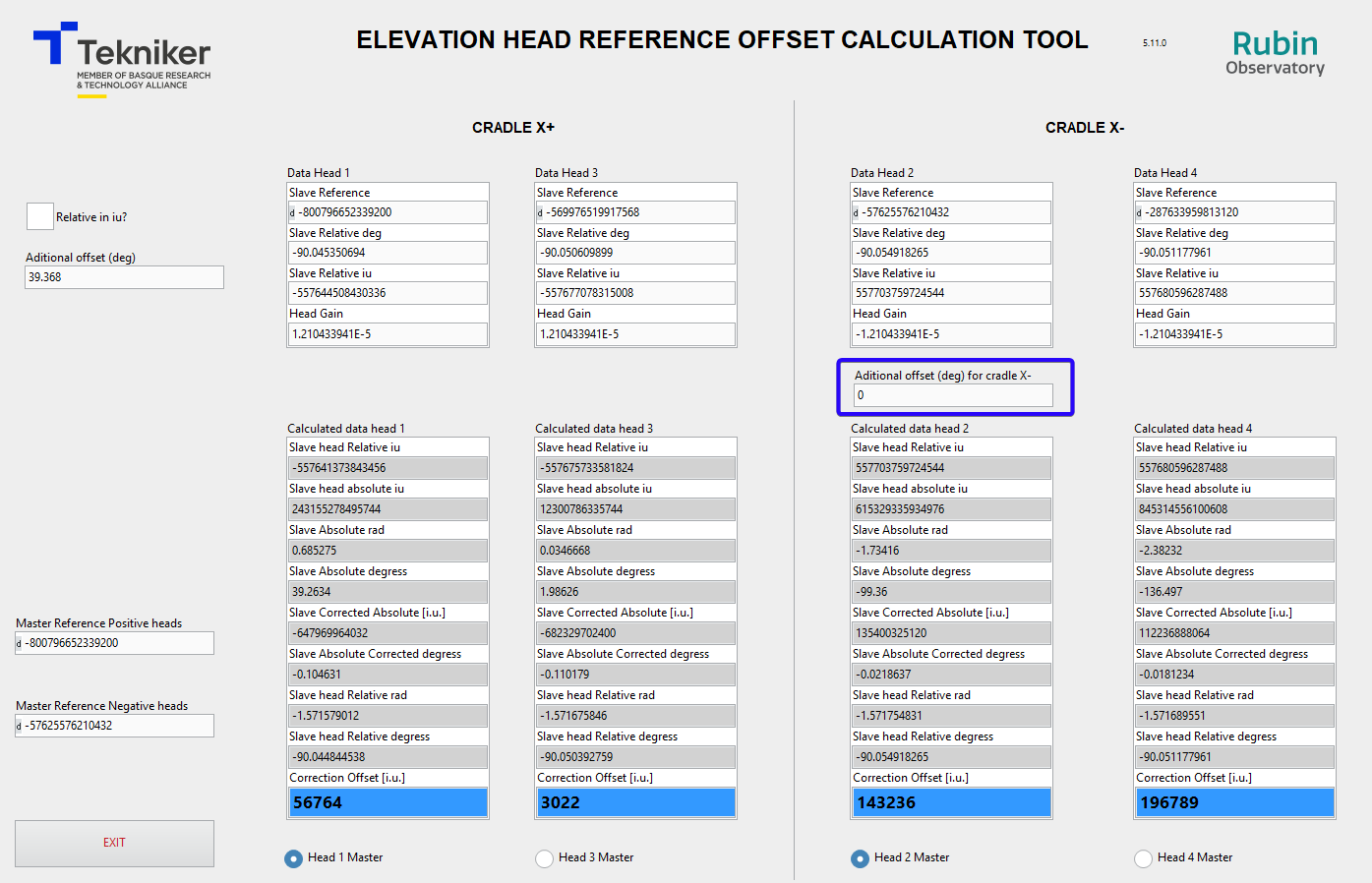This screenshot has width=1372, height=883.
Task: Click Data Head 1 Slave Reference field
Action: tap(388, 212)
